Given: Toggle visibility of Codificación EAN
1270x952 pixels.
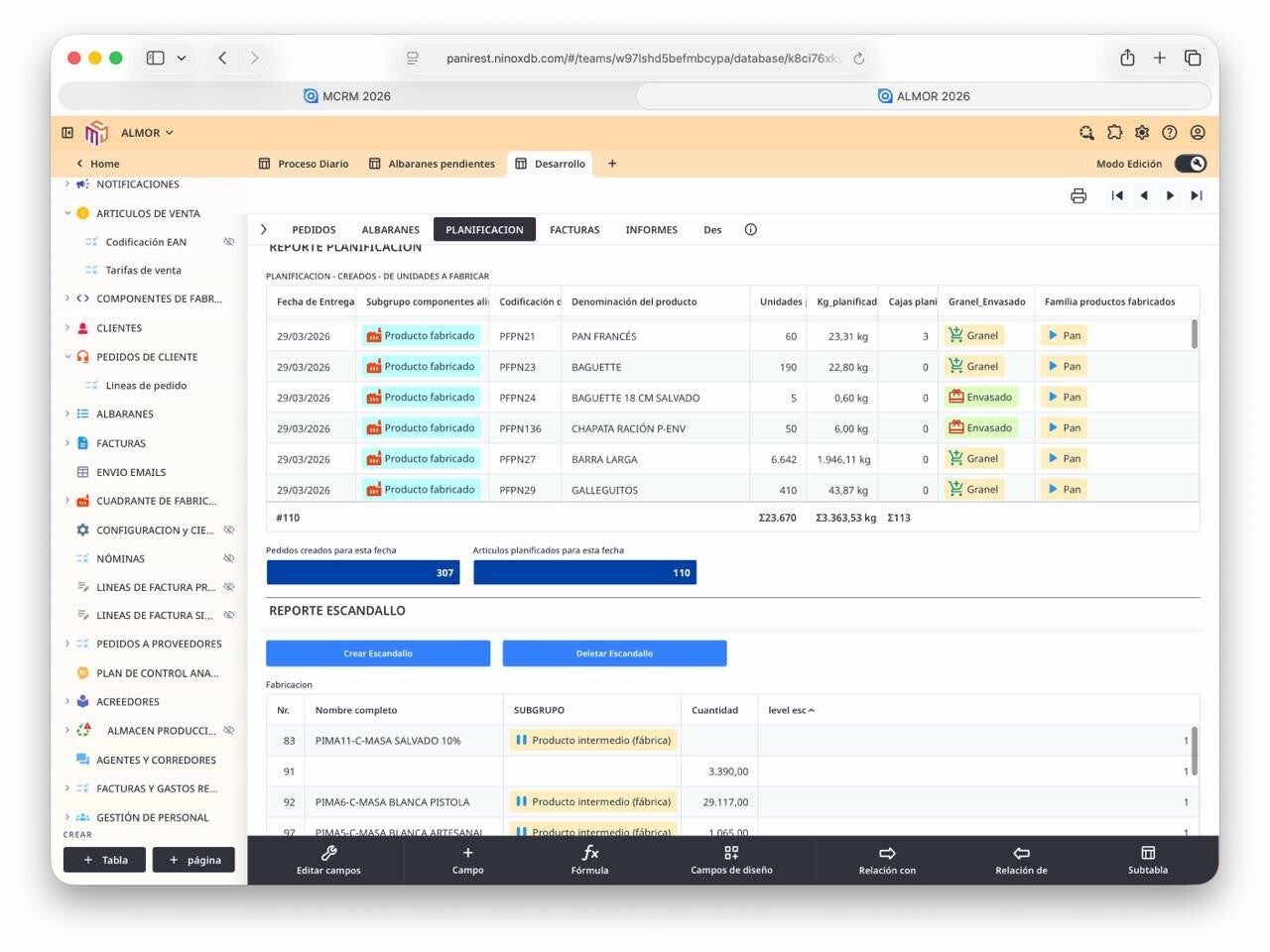Looking at the screenshot, I should point(229,242).
